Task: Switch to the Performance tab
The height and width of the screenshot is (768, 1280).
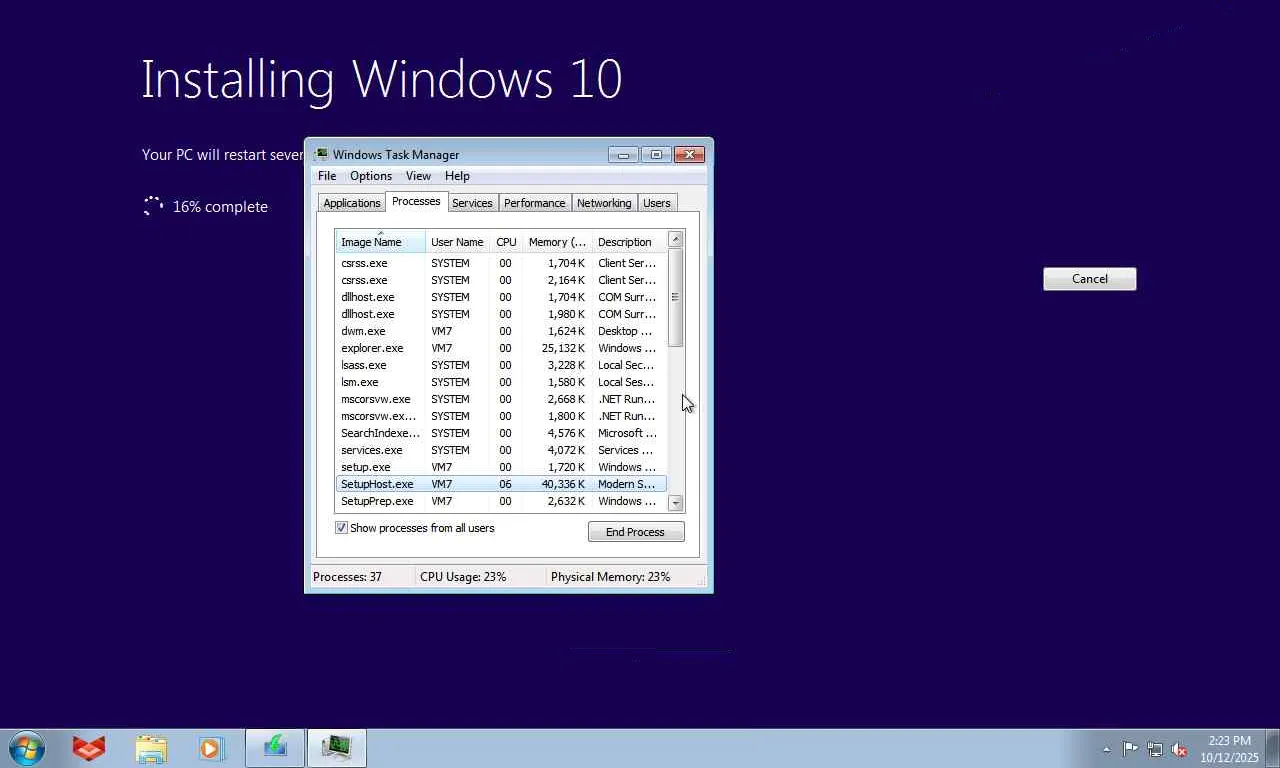Action: 535,203
